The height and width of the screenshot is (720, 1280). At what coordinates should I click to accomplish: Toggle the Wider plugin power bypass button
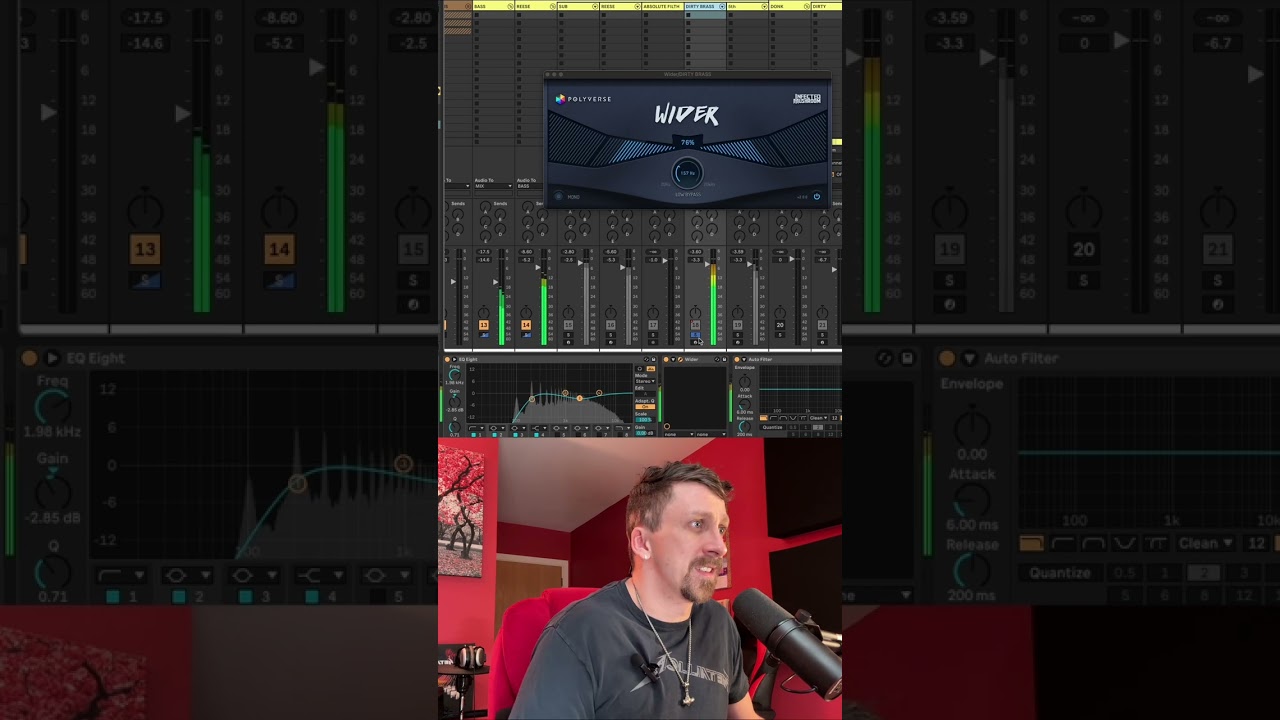pos(816,196)
